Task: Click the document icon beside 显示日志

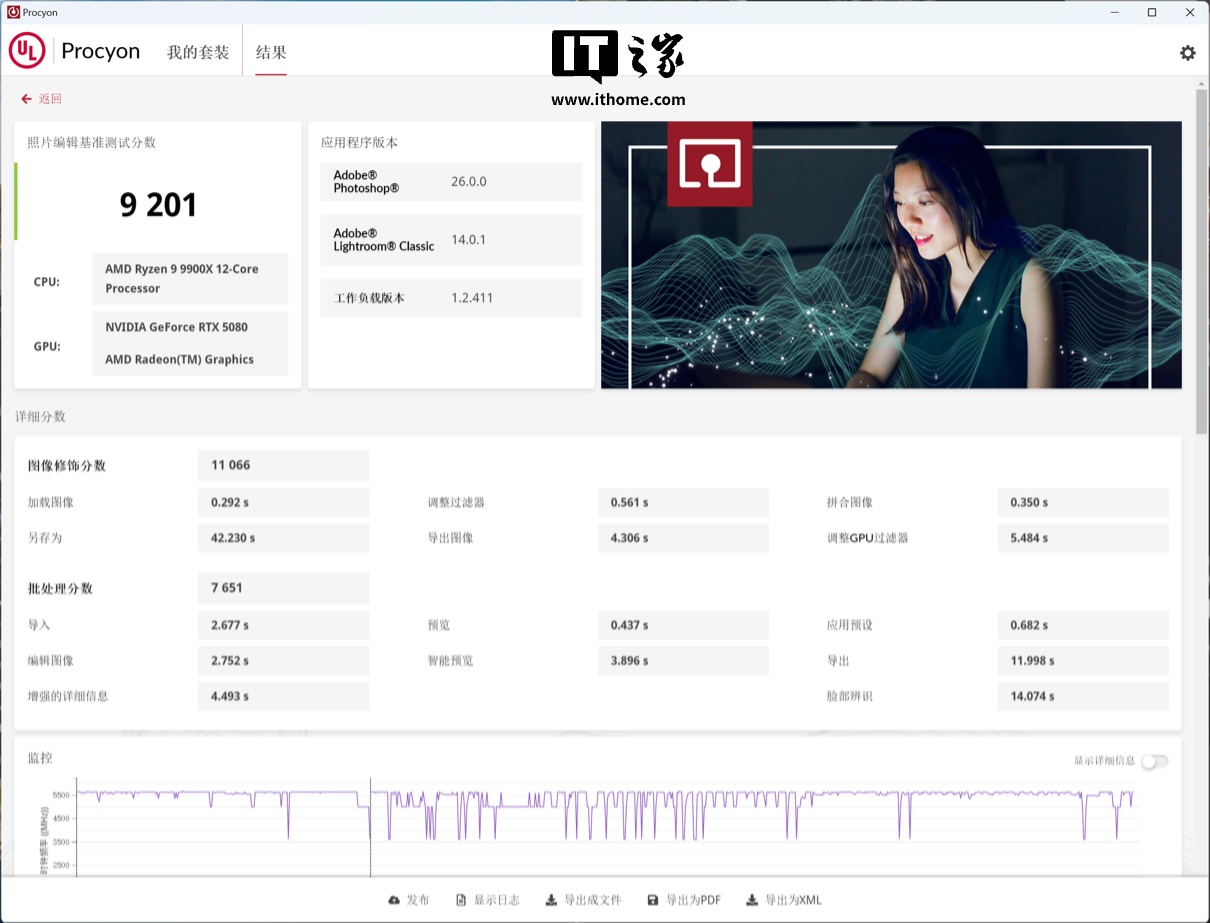Action: (x=461, y=900)
